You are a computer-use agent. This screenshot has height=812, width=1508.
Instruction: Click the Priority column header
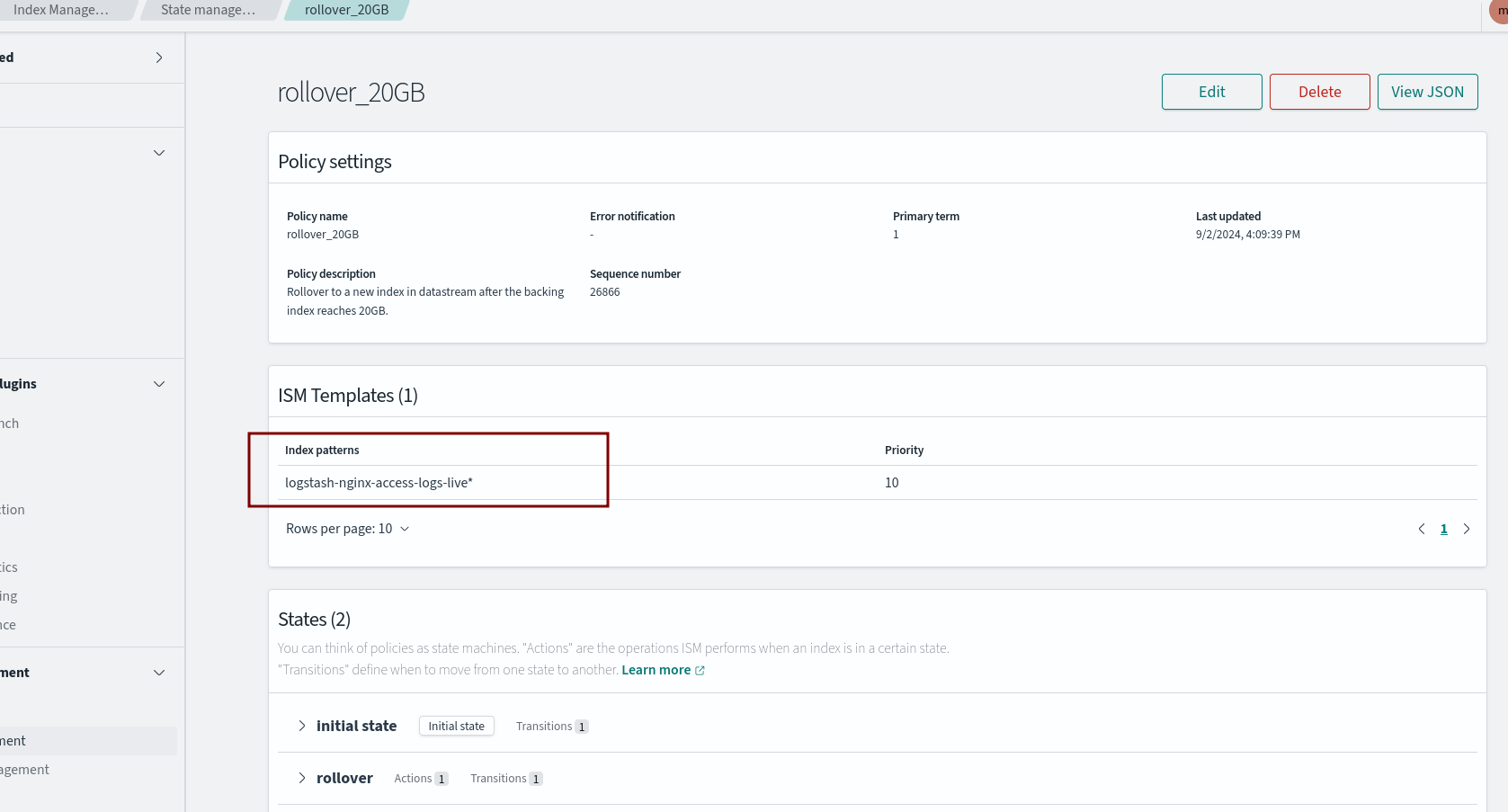pyautogui.click(x=904, y=450)
